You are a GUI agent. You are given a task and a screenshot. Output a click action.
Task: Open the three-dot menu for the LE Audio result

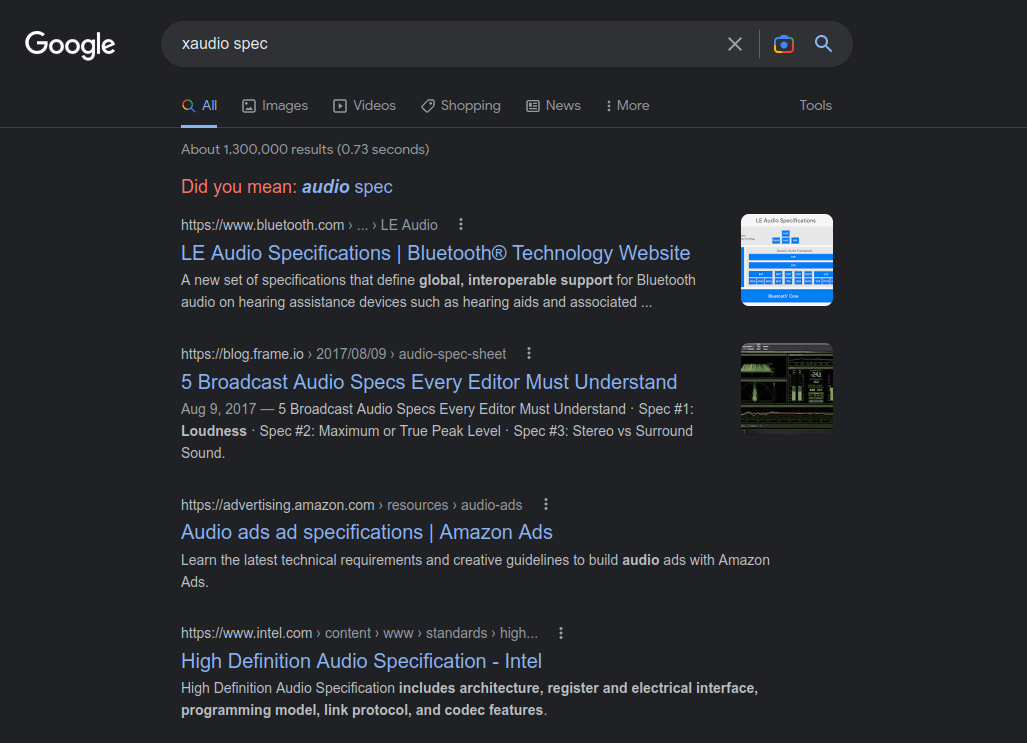[x=460, y=225]
